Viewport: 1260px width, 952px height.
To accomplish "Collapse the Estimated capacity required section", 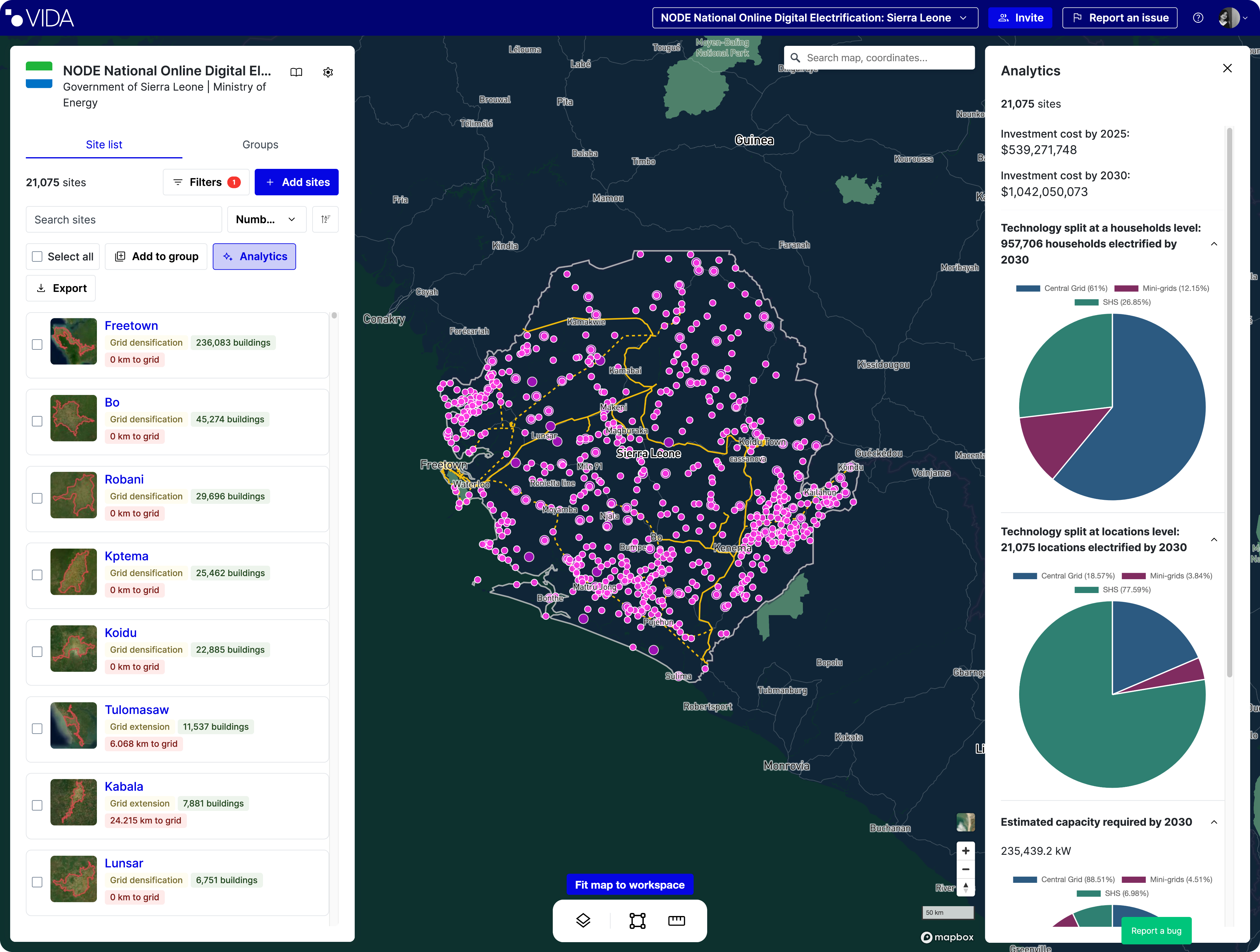I will pos(1214,822).
